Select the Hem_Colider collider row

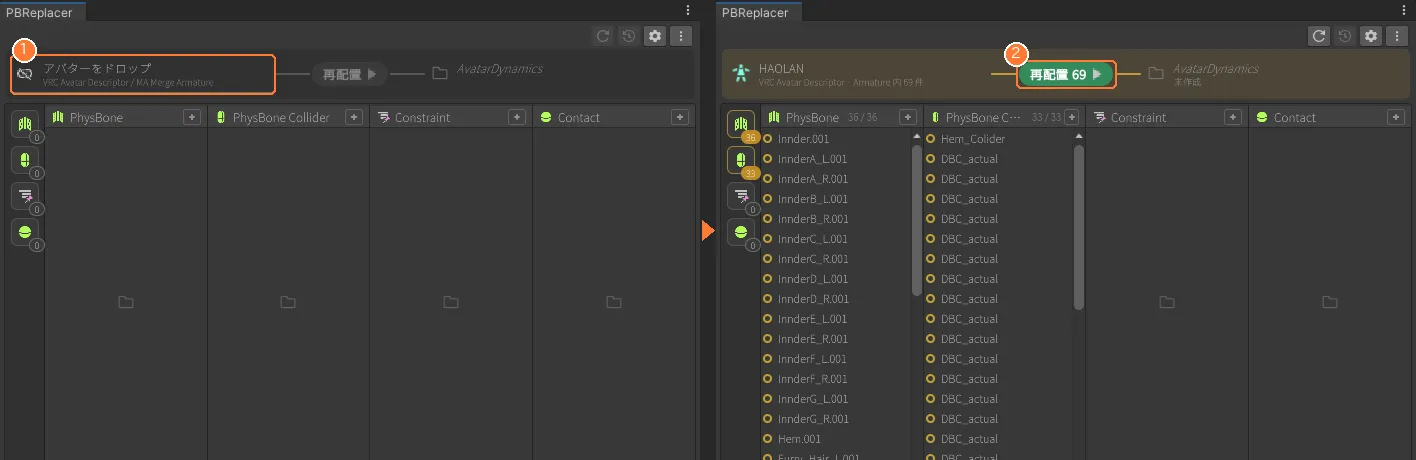coord(999,139)
